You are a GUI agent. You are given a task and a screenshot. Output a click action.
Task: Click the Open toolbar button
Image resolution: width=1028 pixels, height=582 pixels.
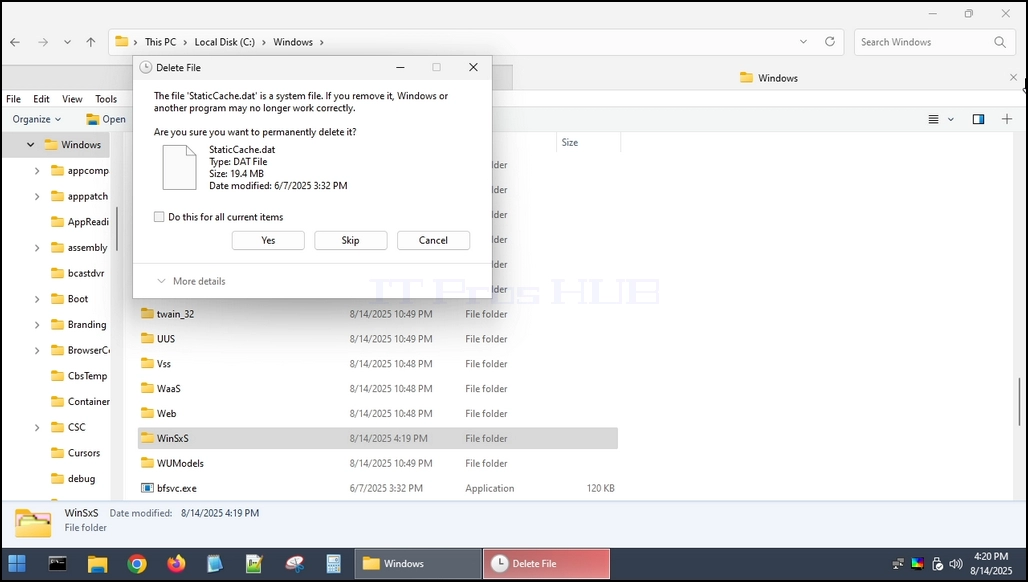click(106, 119)
